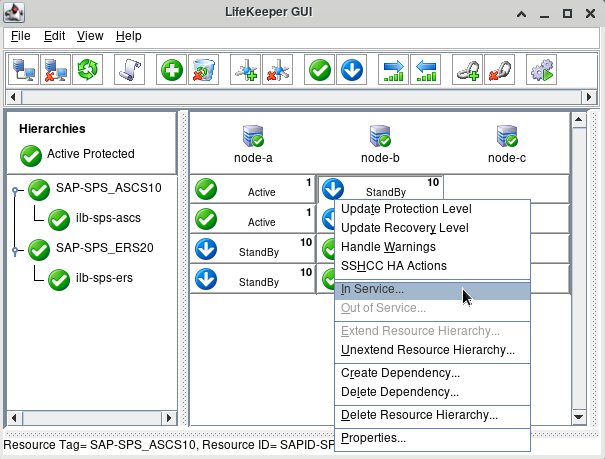Click the toolbar's horizontal scrollbar right arrow

(590, 97)
